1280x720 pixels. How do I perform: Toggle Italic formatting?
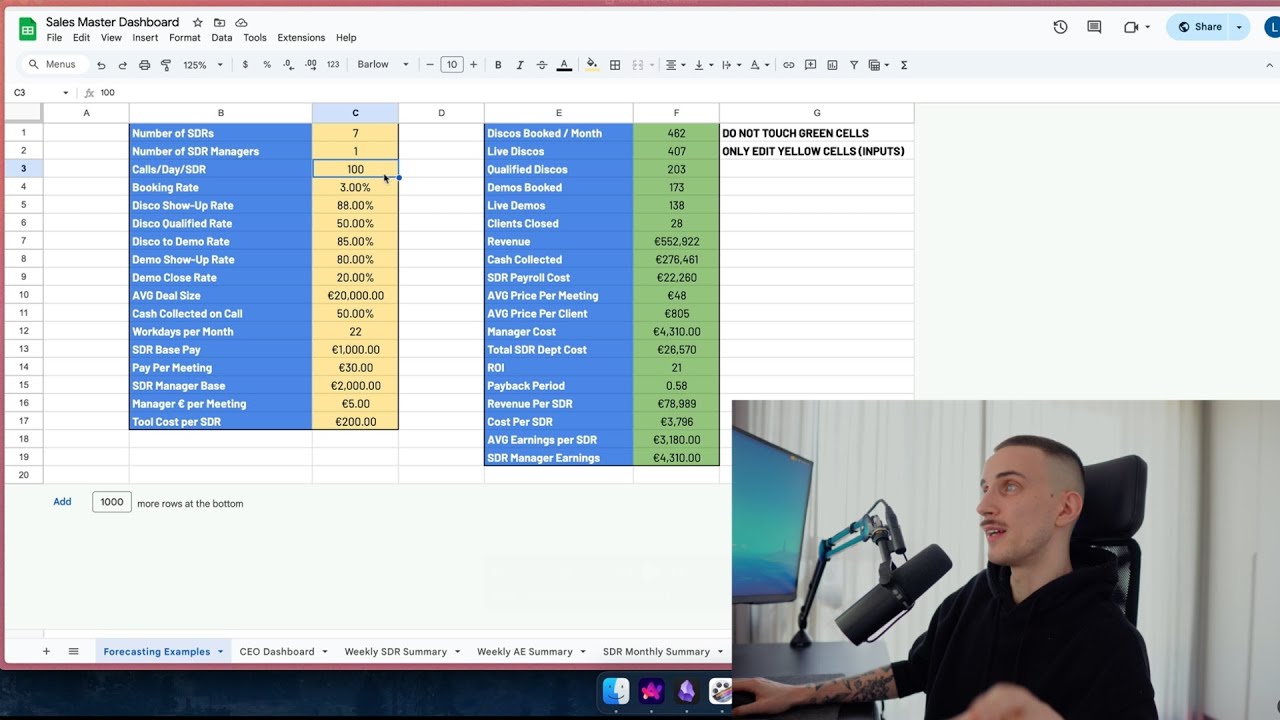coord(520,65)
